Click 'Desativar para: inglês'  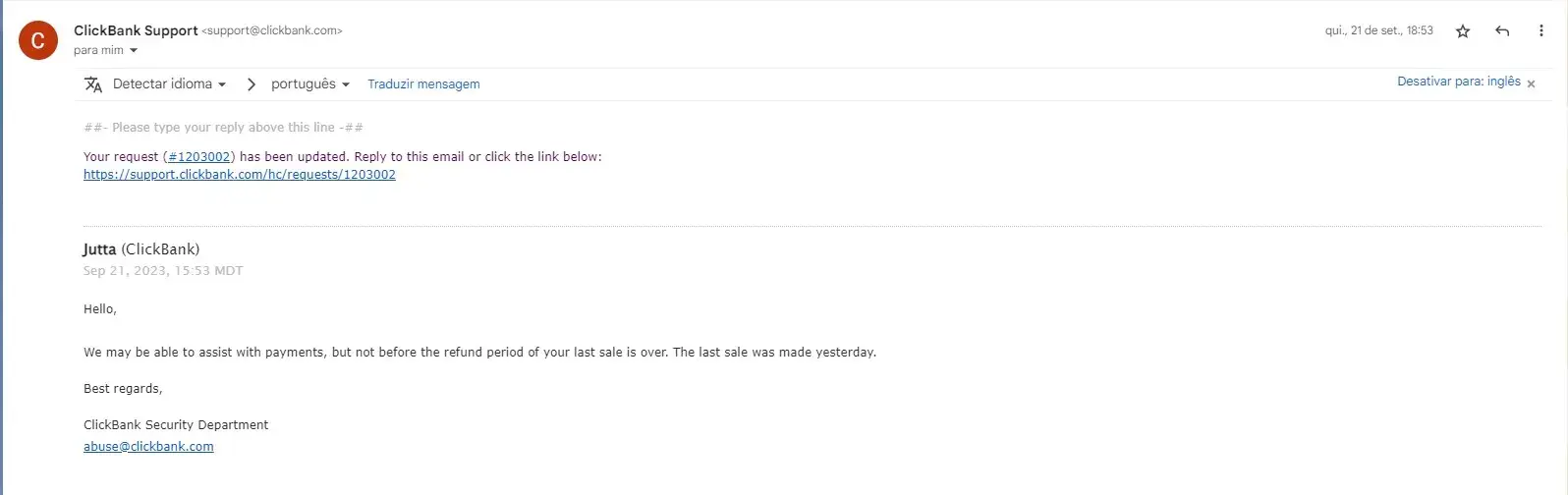coord(1458,82)
